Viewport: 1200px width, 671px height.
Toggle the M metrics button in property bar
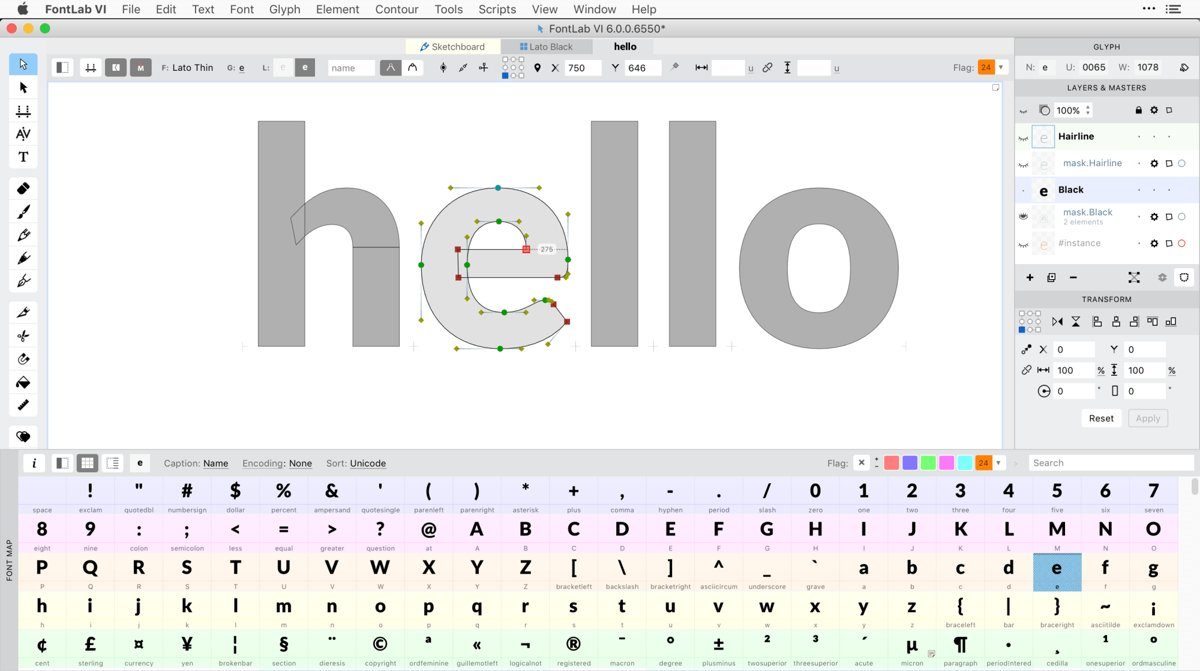141,68
